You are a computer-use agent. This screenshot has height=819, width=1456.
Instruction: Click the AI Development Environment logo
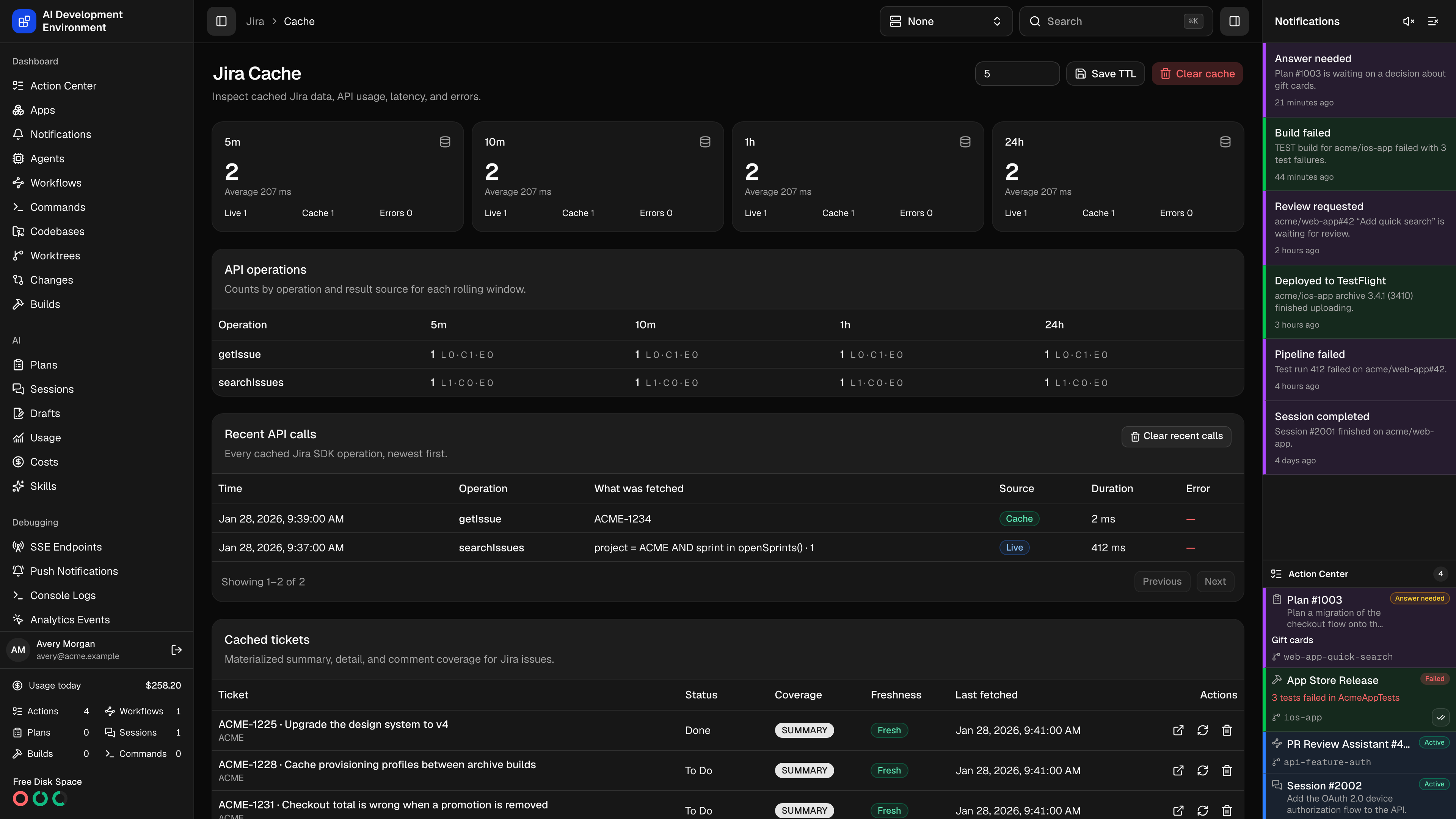(24, 22)
